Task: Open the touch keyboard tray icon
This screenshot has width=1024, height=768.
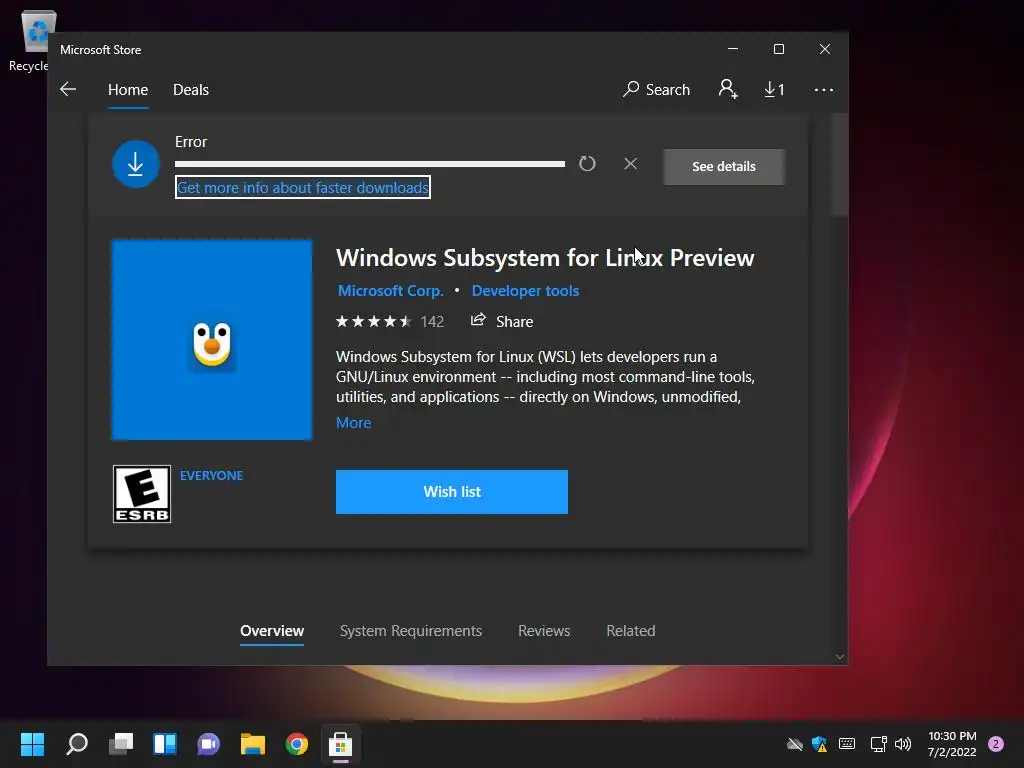Action: click(847, 744)
